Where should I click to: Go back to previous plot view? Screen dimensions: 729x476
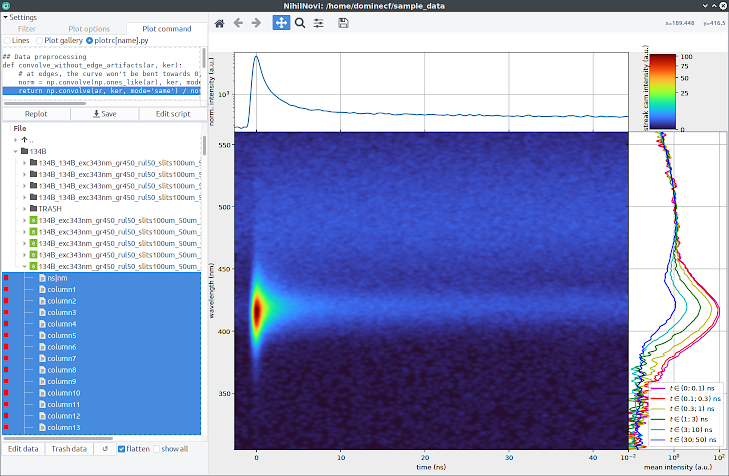(x=238, y=23)
